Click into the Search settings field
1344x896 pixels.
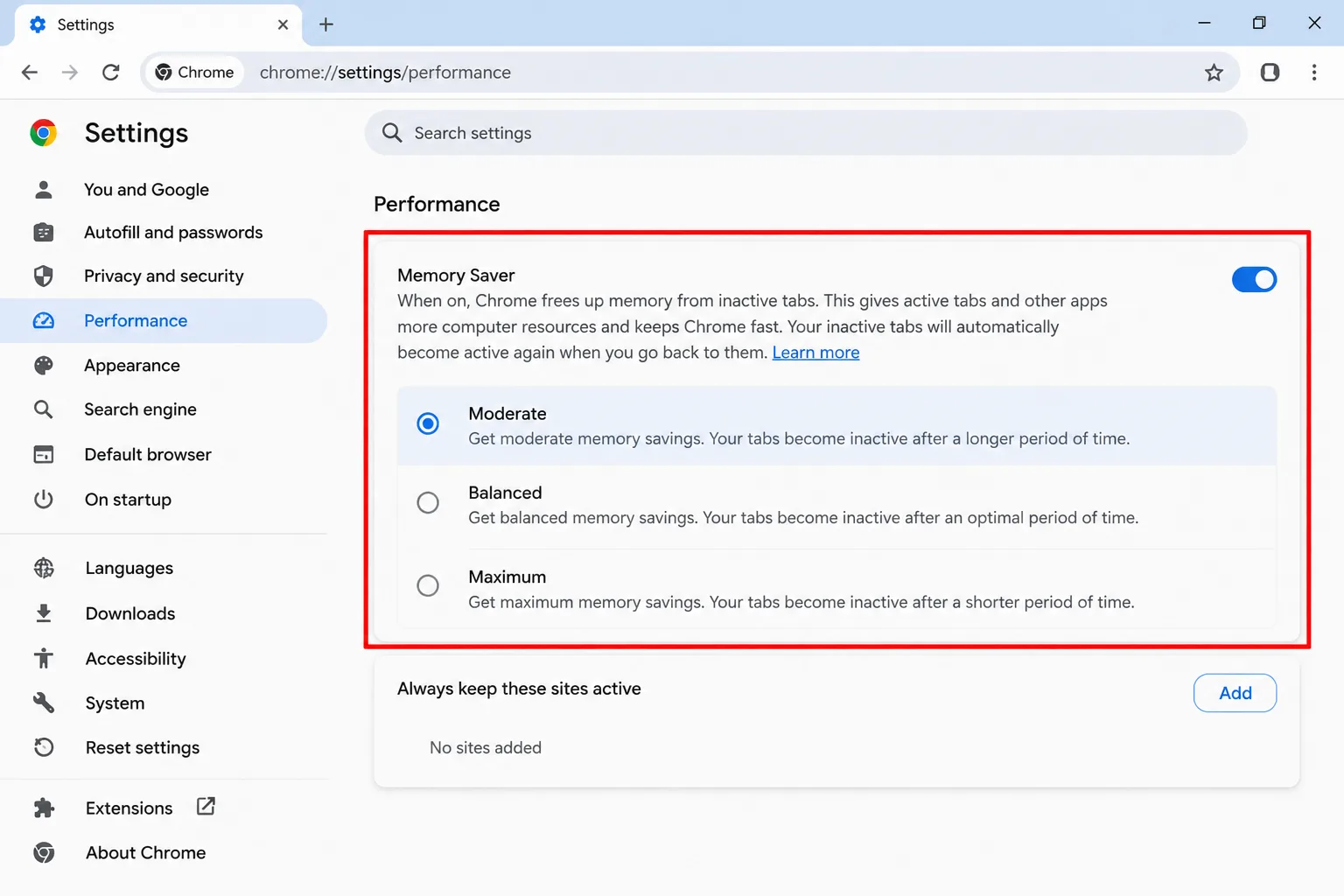point(806,133)
